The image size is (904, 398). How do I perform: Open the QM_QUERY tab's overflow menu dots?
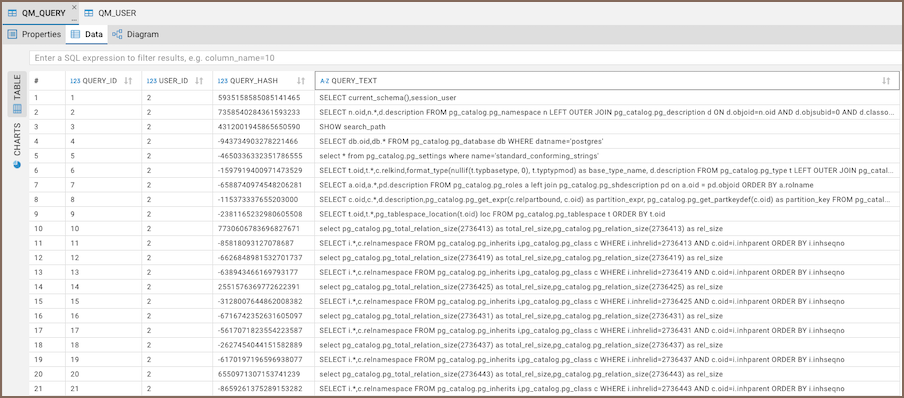tap(74, 19)
